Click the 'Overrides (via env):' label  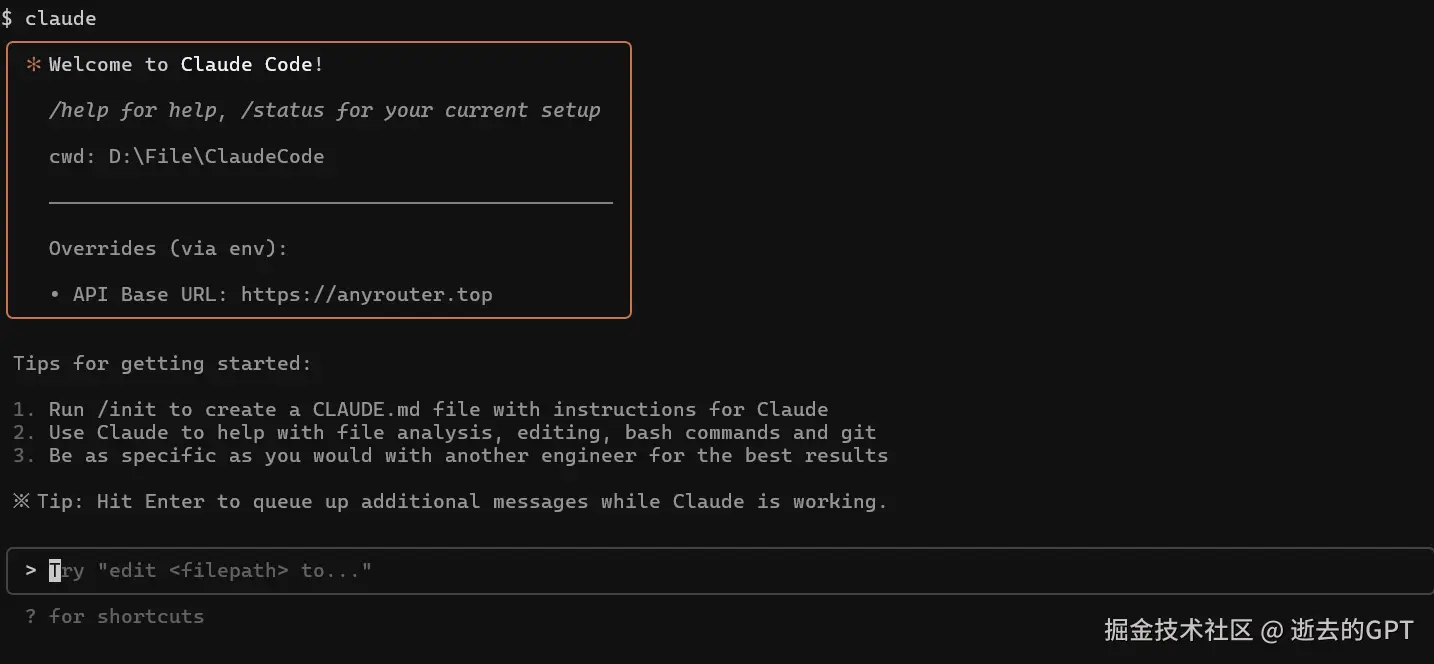pyautogui.click(x=168, y=248)
